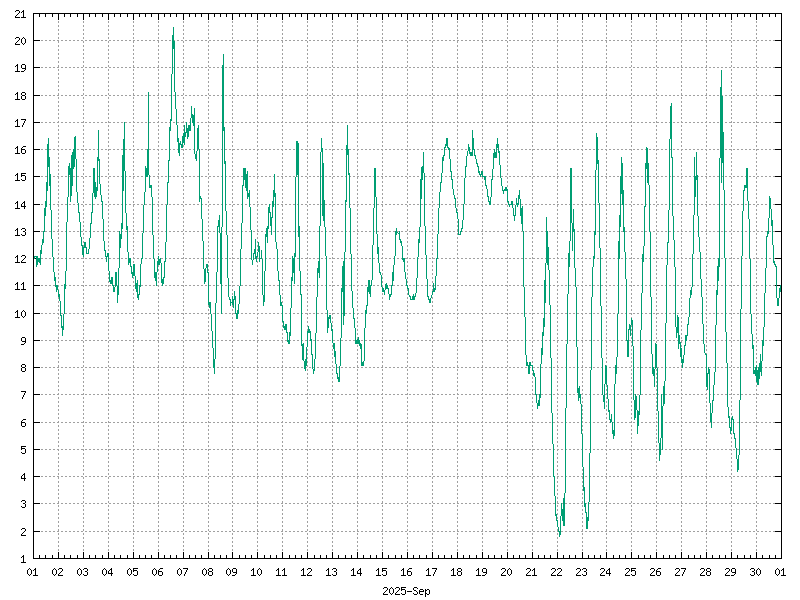Image resolution: width=800 pixels, height=600 pixels.
Task: Select the x-axis date label 07
Action: 182,572
